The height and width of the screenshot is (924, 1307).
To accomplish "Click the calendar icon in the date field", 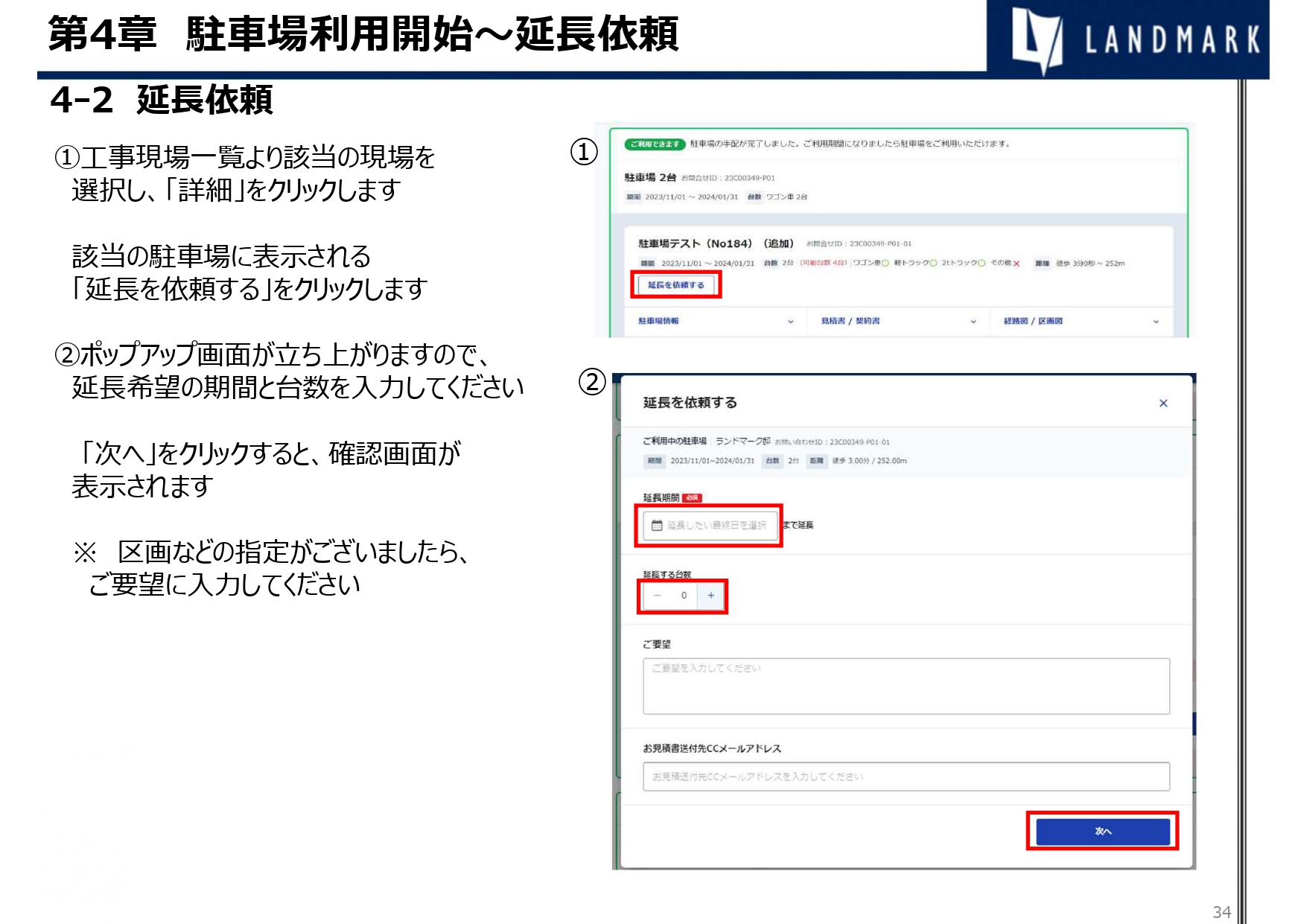I will pos(657,526).
